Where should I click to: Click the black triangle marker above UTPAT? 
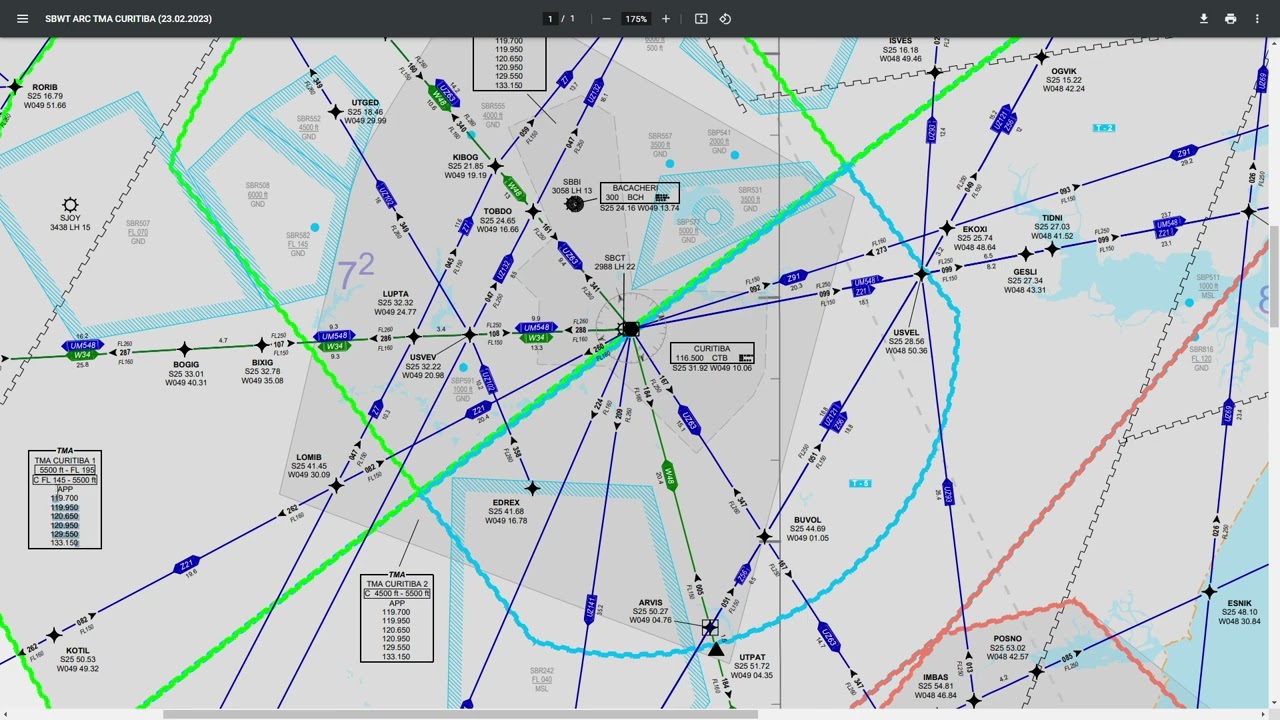[x=716, y=648]
